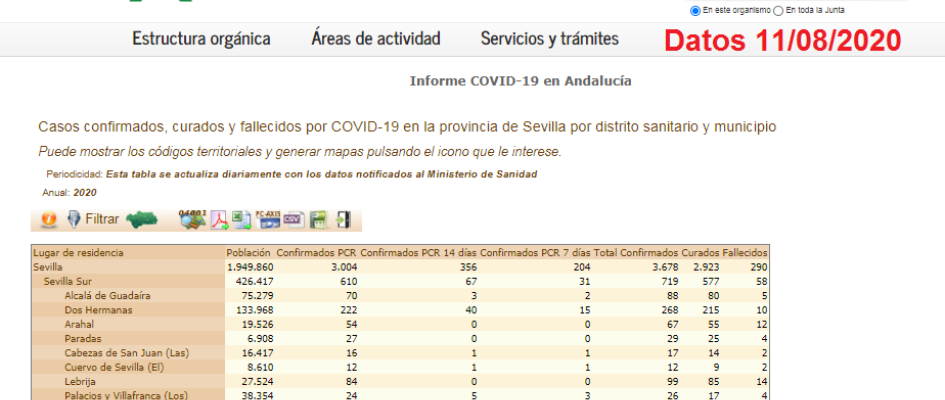The height and width of the screenshot is (400, 945).
Task: Open the Estructura orgánica menu
Action: (x=201, y=39)
